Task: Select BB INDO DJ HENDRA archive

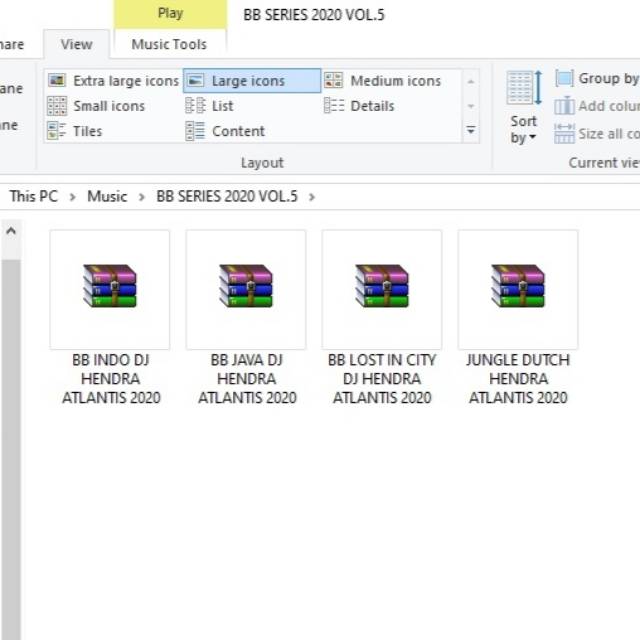Action: pos(110,318)
